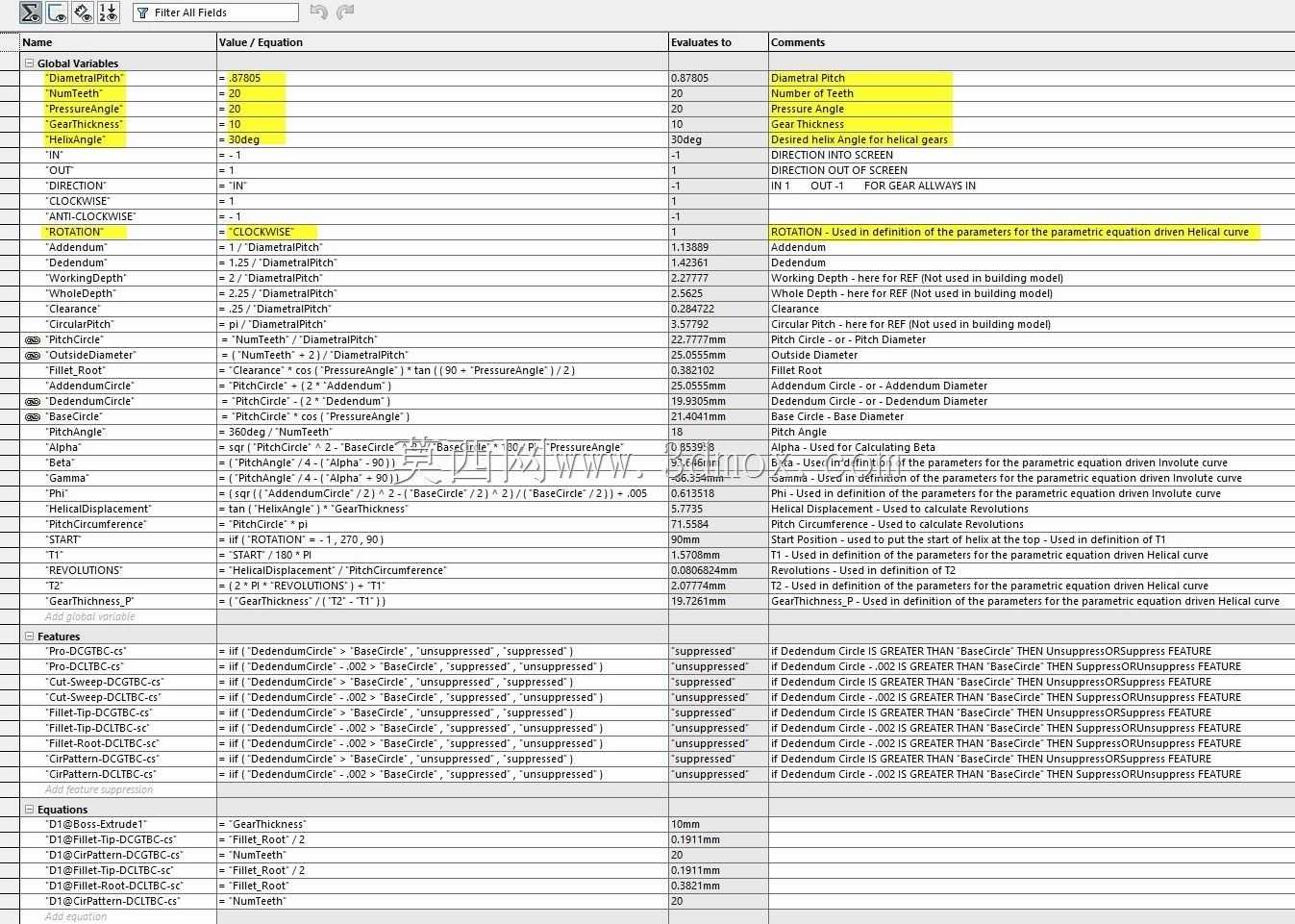
Task: Select the "Addendum" variable name
Action: coord(76,248)
